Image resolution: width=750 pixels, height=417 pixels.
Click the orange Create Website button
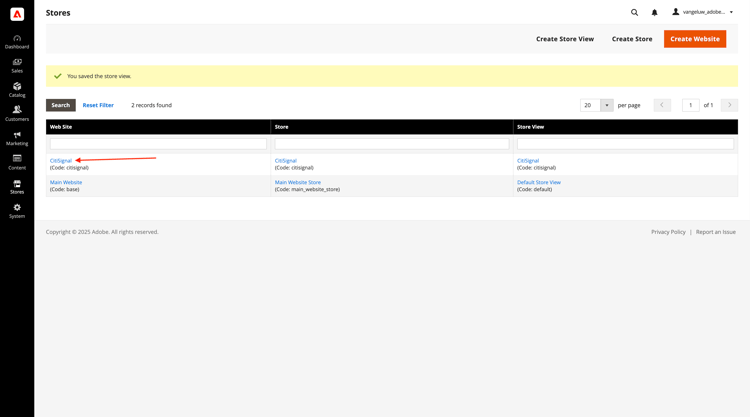695,39
